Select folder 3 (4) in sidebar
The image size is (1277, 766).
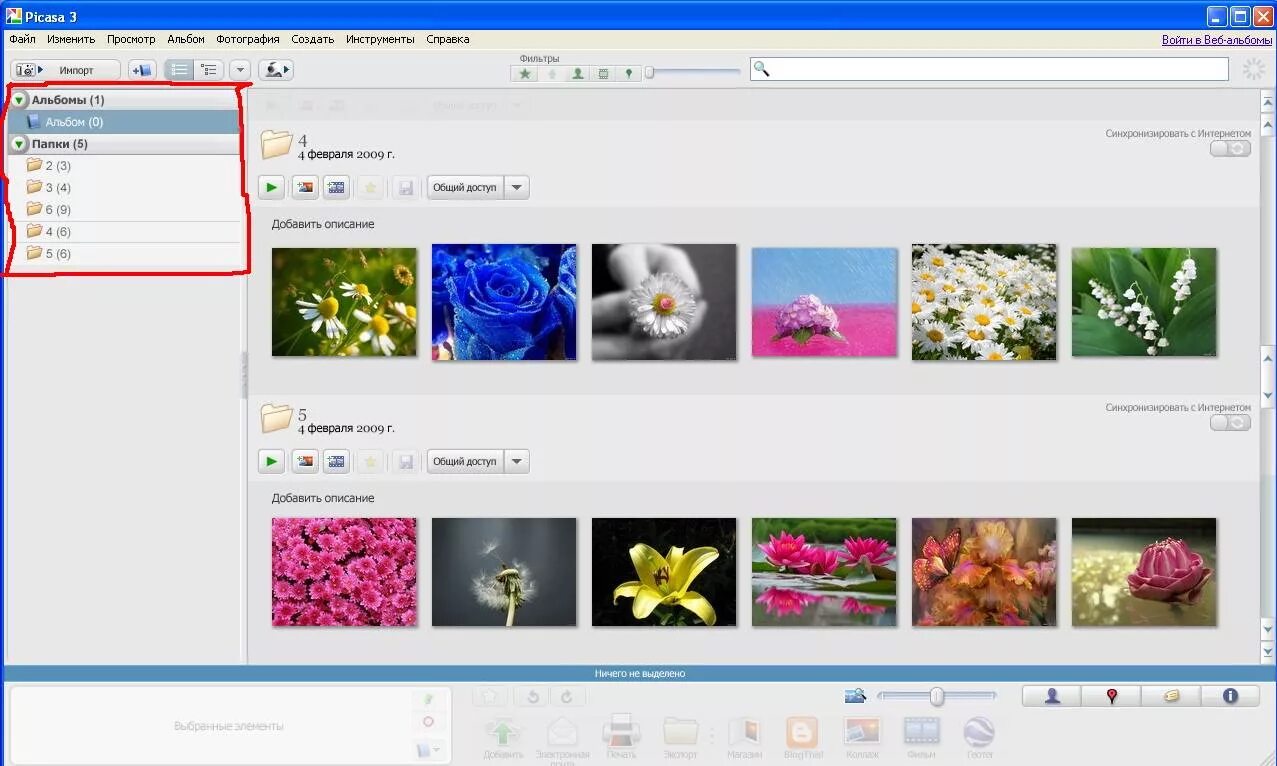click(124, 188)
